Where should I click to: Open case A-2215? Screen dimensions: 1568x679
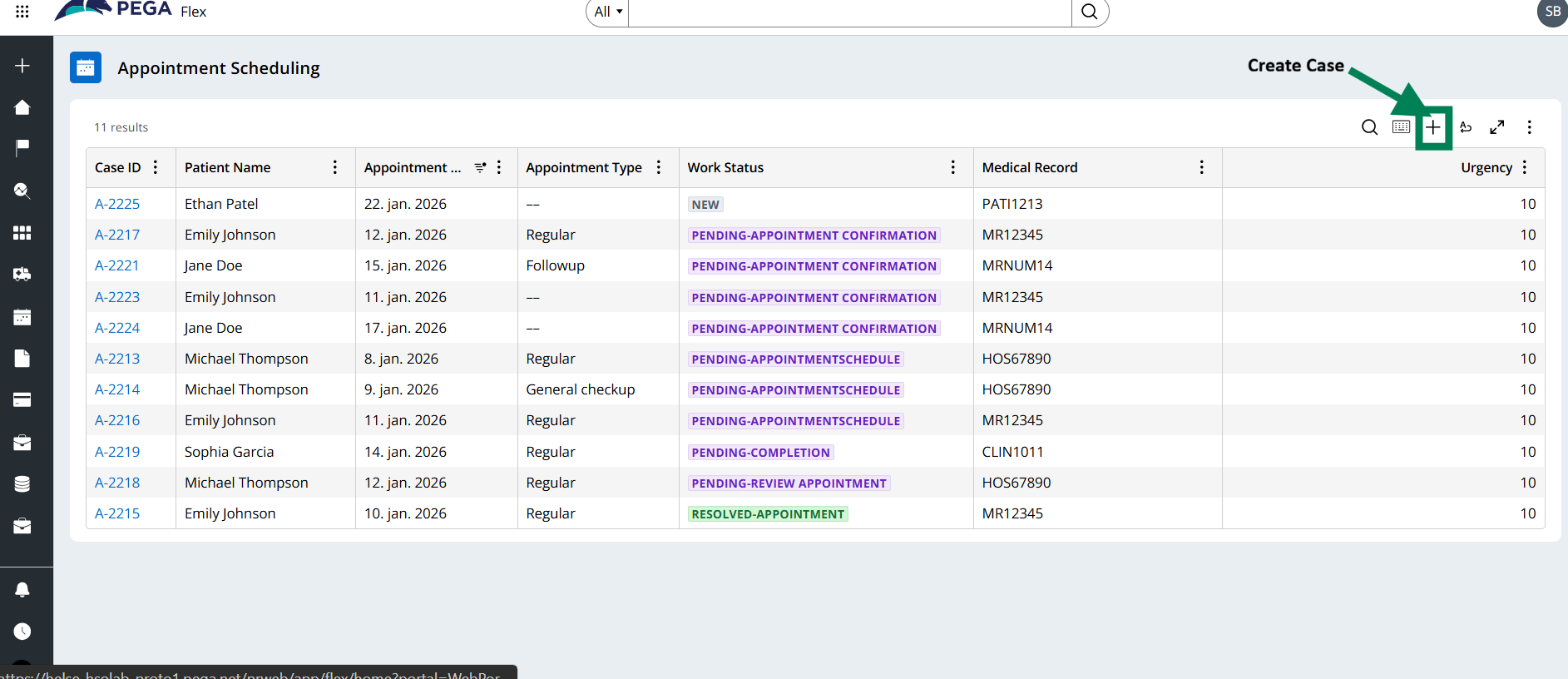click(x=117, y=513)
